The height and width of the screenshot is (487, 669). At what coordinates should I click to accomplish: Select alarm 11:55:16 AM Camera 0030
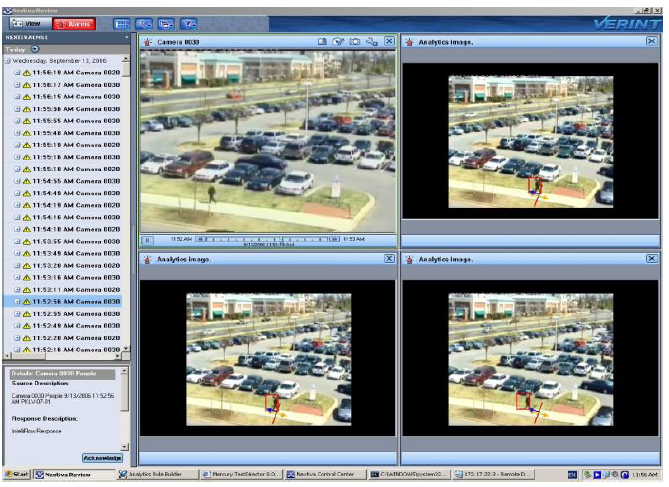76,157
